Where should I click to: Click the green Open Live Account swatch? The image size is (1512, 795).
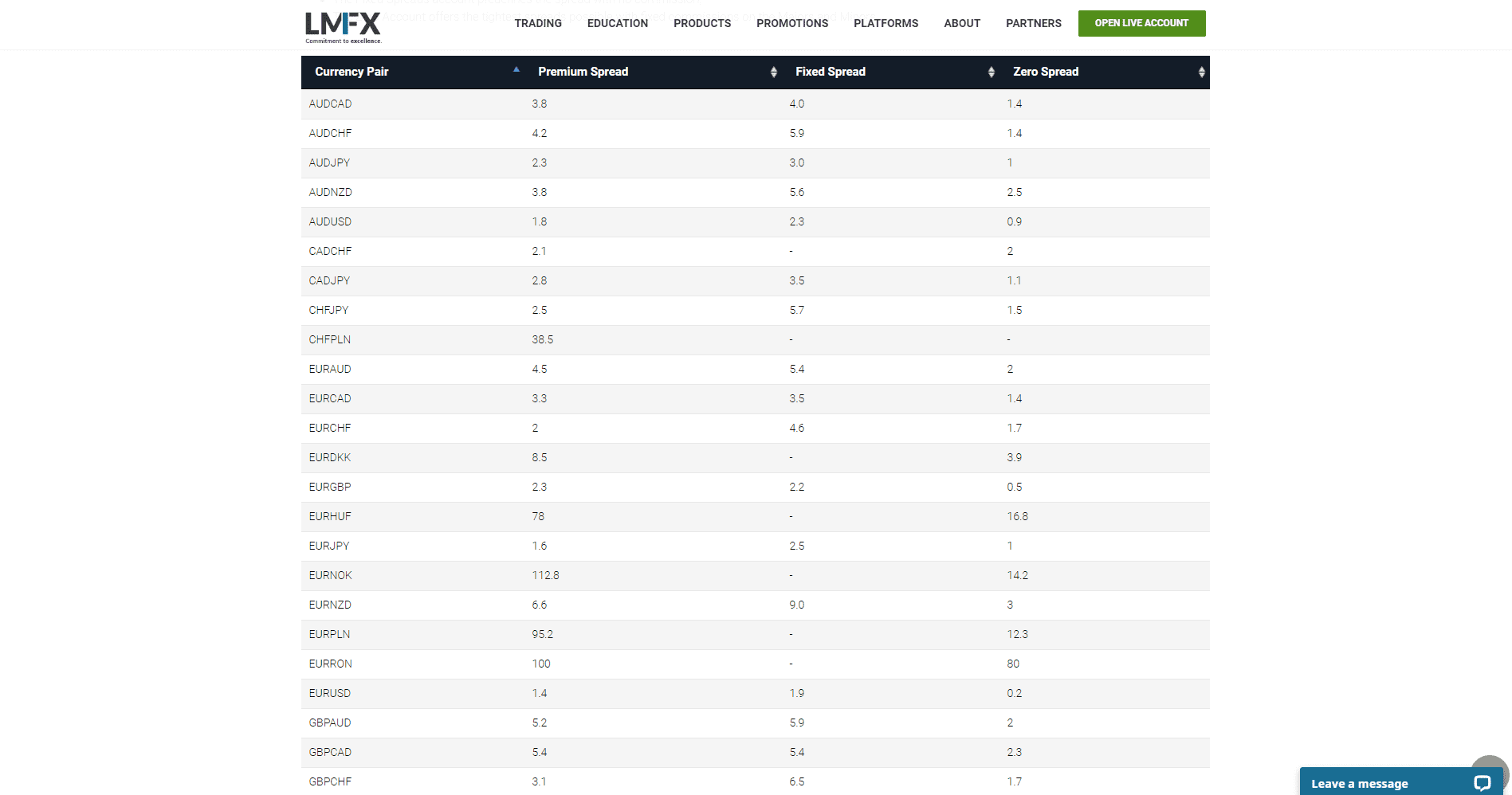coord(1141,23)
